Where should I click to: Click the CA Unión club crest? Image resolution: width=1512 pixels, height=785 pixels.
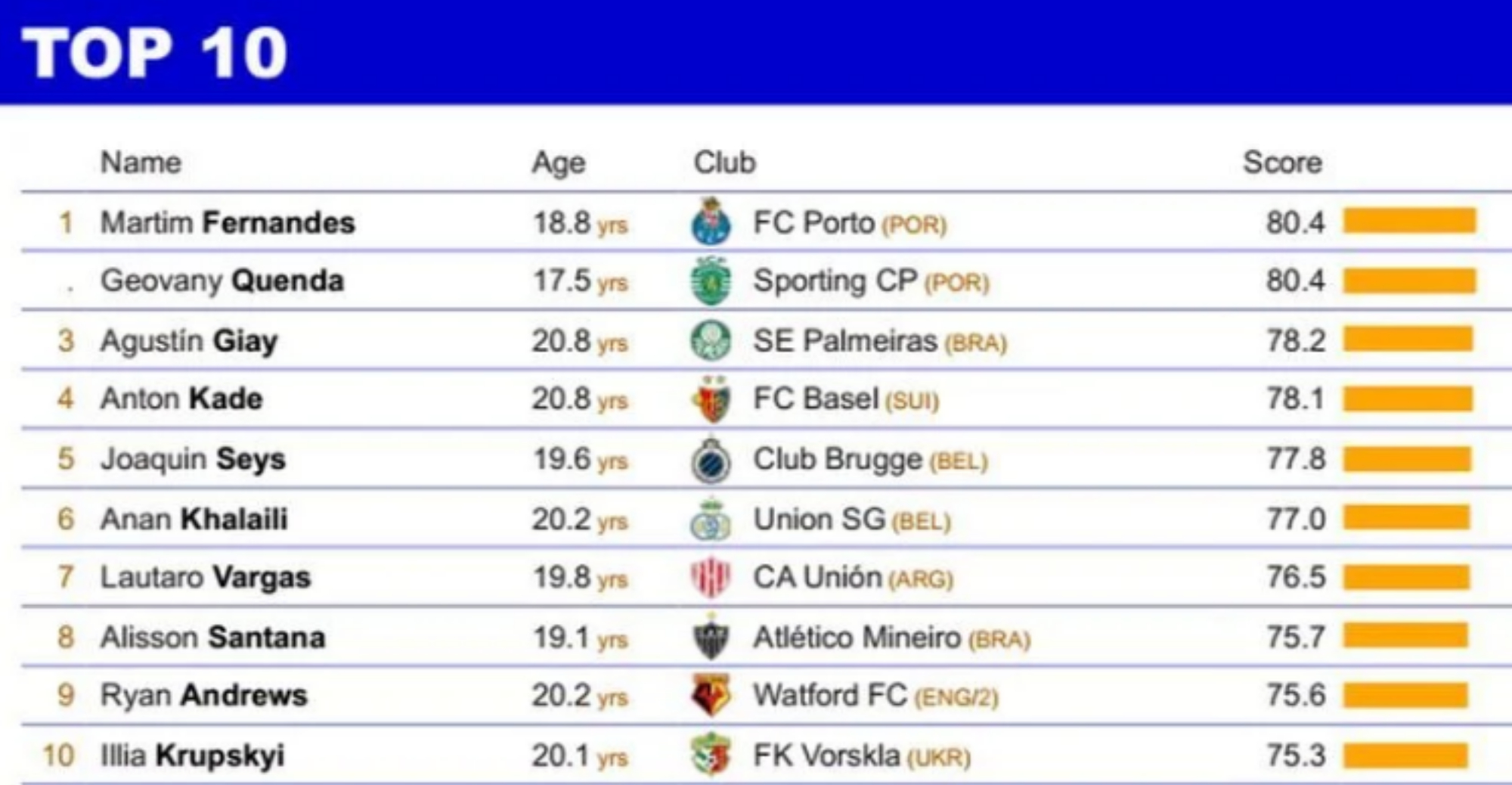(x=711, y=578)
